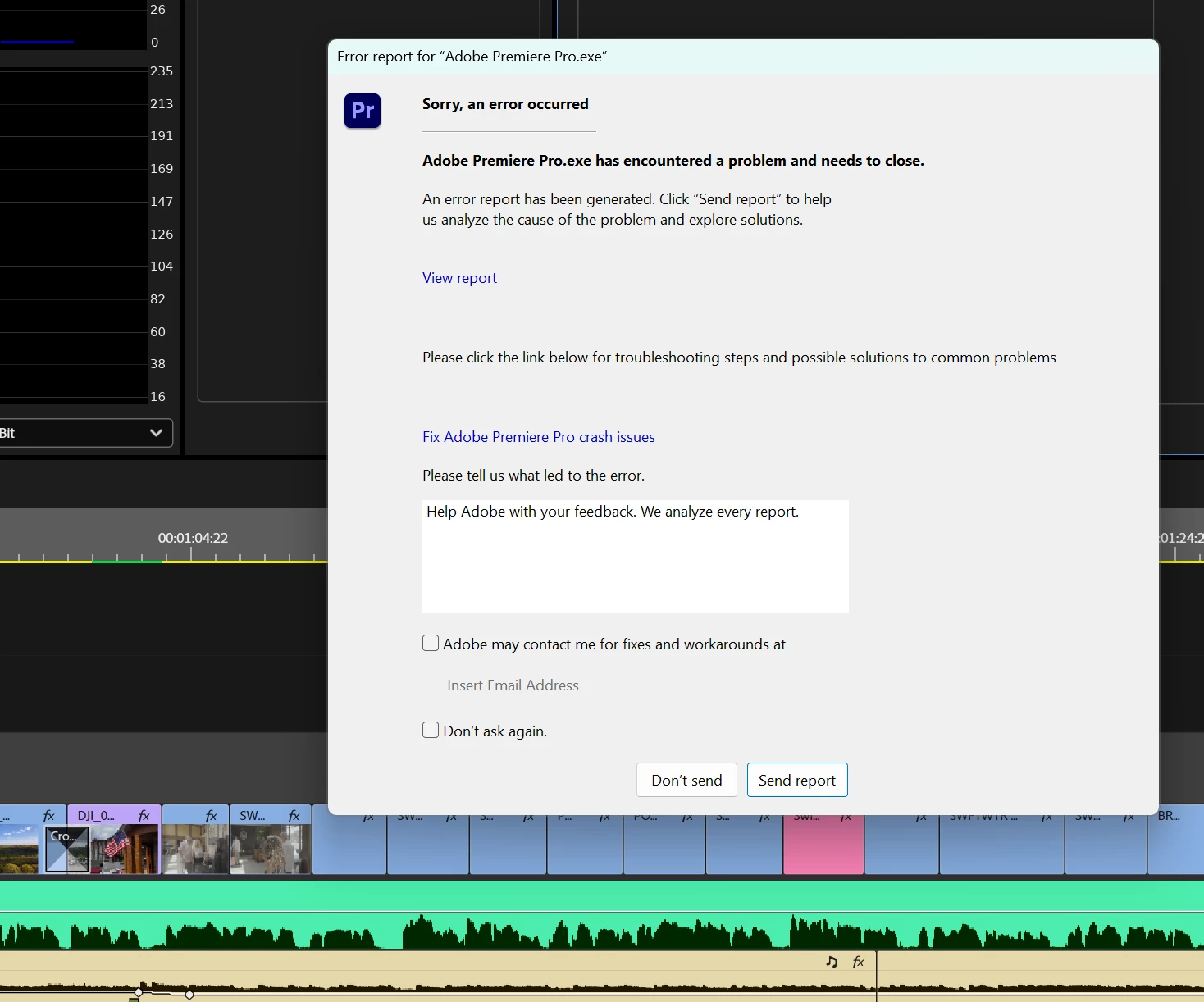
Task: Click the fx badge on the sidewalk clip
Action: tap(211, 816)
